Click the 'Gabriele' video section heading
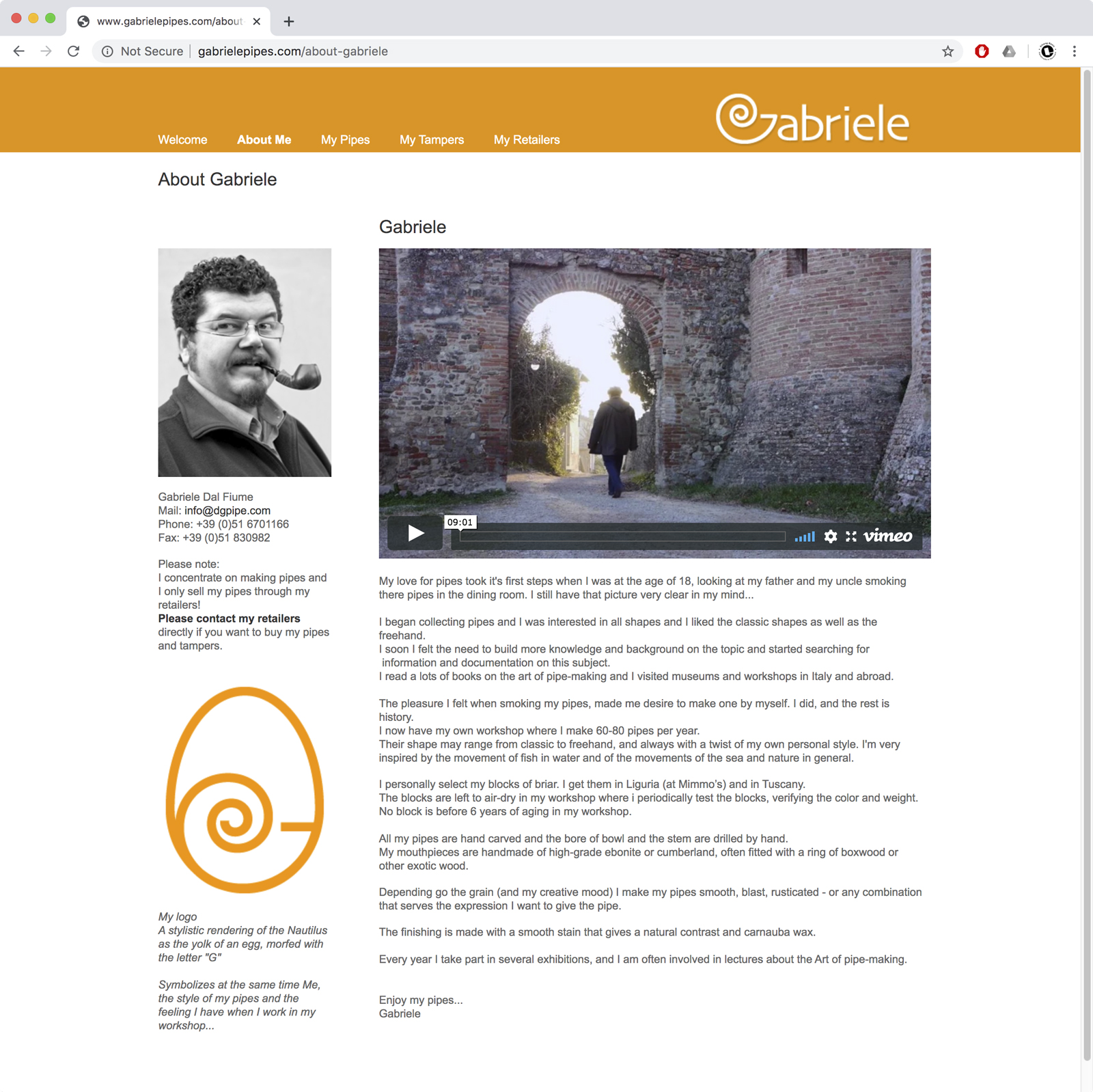Viewport: 1093px width, 1092px height. click(413, 227)
